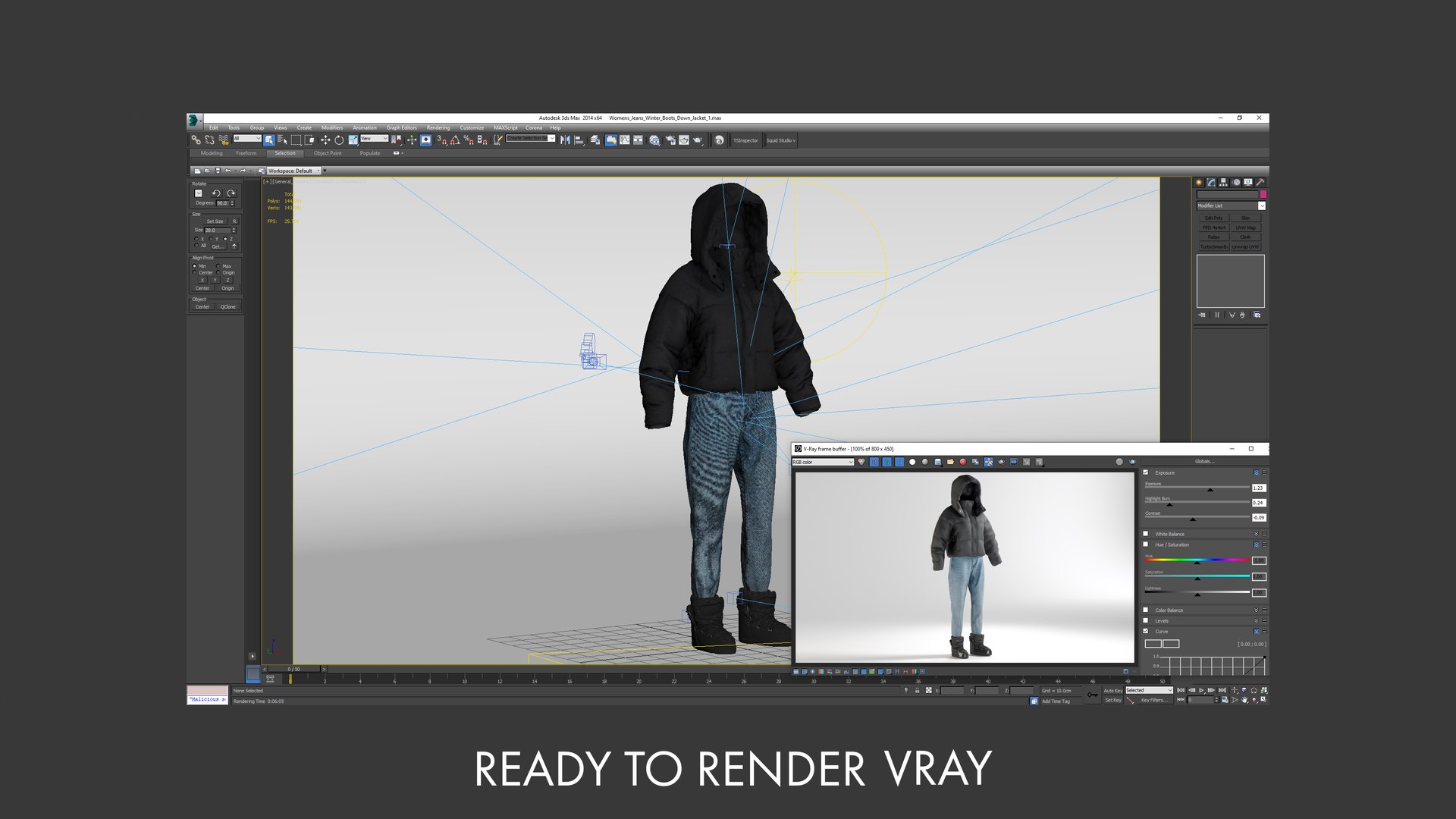The width and height of the screenshot is (1456, 819).
Task: Click the Play Animation button
Action: point(1201,690)
